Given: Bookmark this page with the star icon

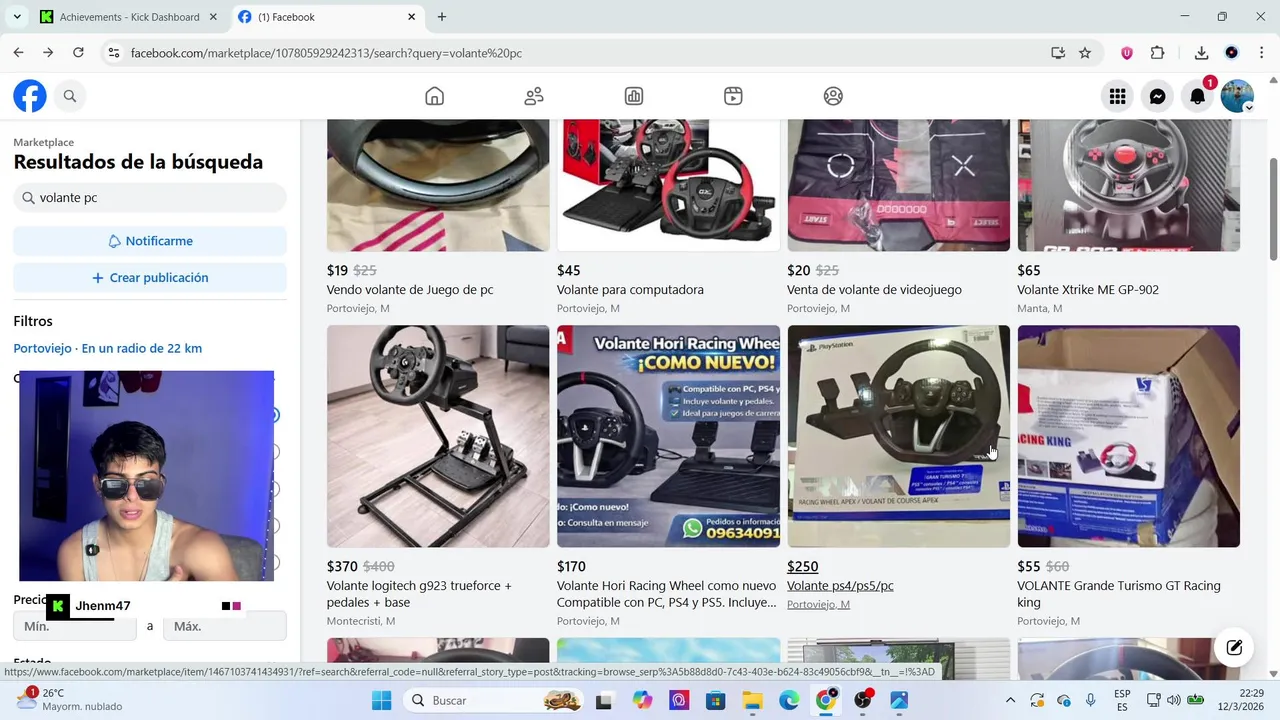Looking at the screenshot, I should coord(1085,53).
